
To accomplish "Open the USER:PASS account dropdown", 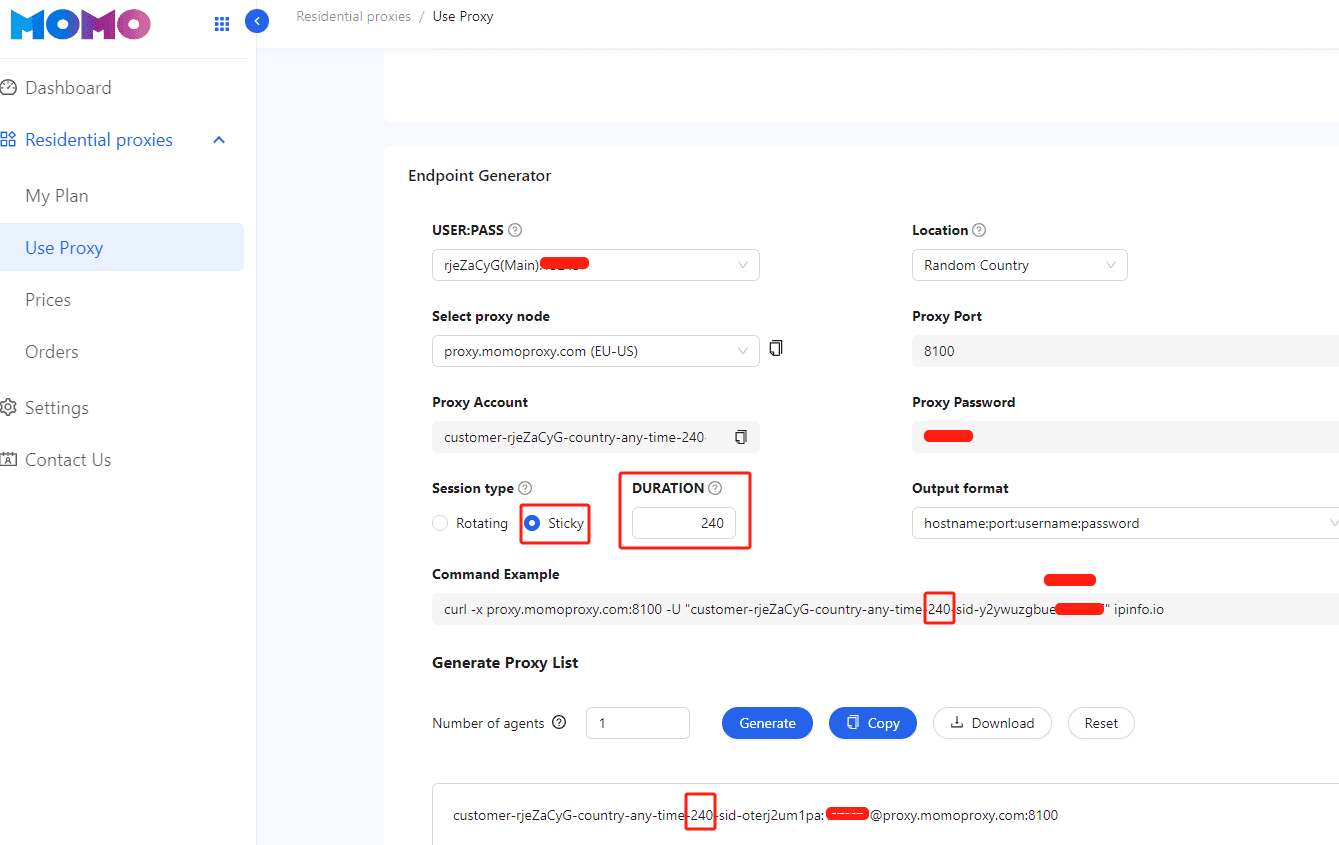I will [x=596, y=265].
